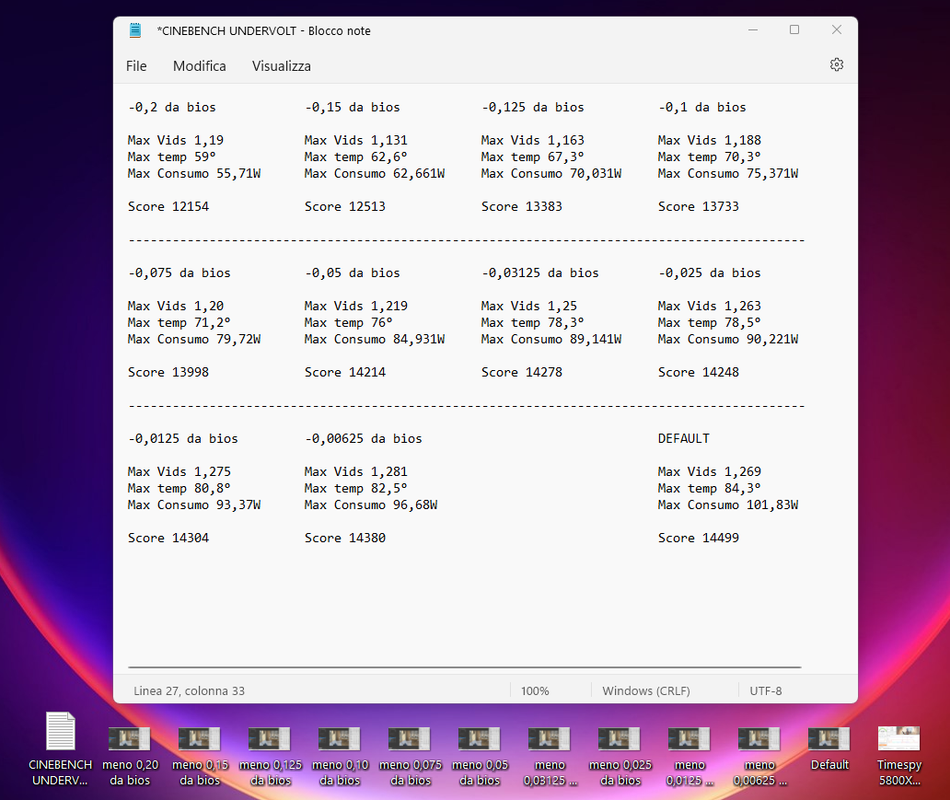This screenshot has width=950, height=800.
Task: Open the File menu in Blocco note
Action: [136, 66]
